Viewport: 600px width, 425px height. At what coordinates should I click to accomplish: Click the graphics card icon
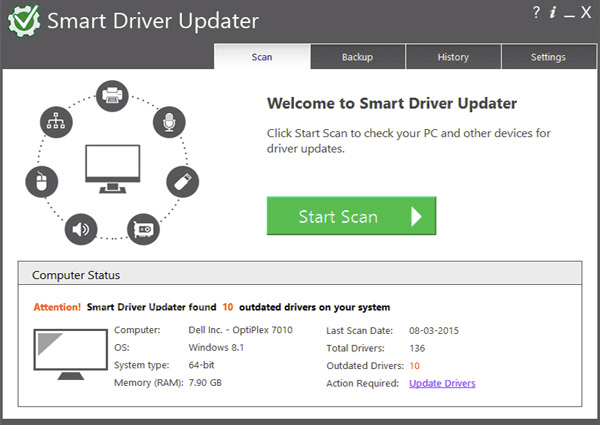tap(143, 229)
